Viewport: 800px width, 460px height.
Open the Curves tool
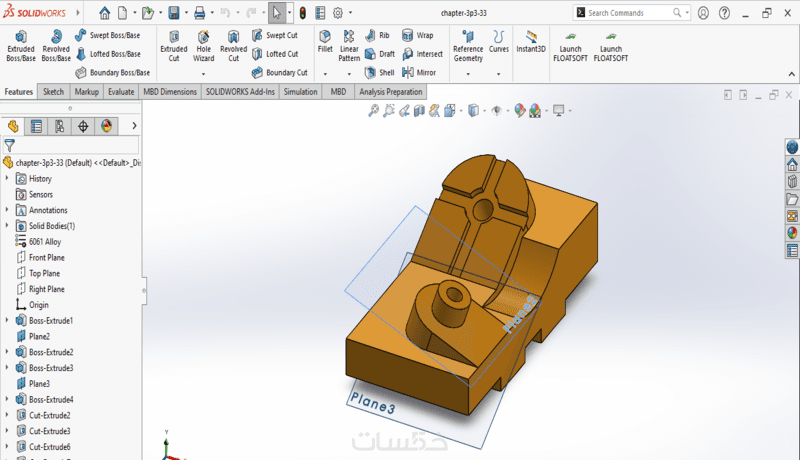pyautogui.click(x=498, y=41)
